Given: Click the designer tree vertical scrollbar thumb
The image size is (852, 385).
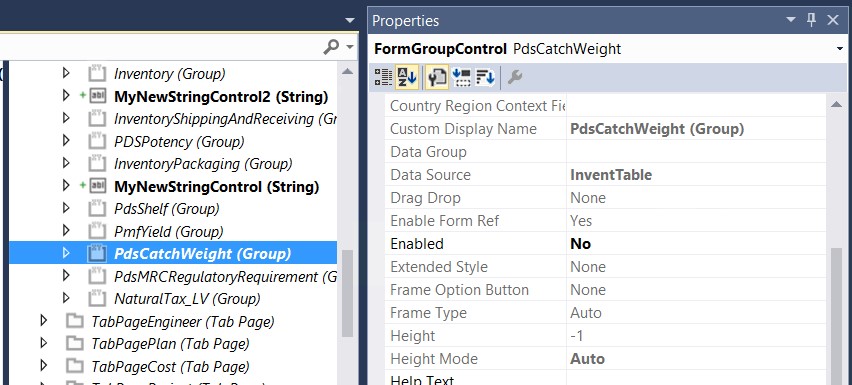Looking at the screenshot, I should pyautogui.click(x=347, y=293).
